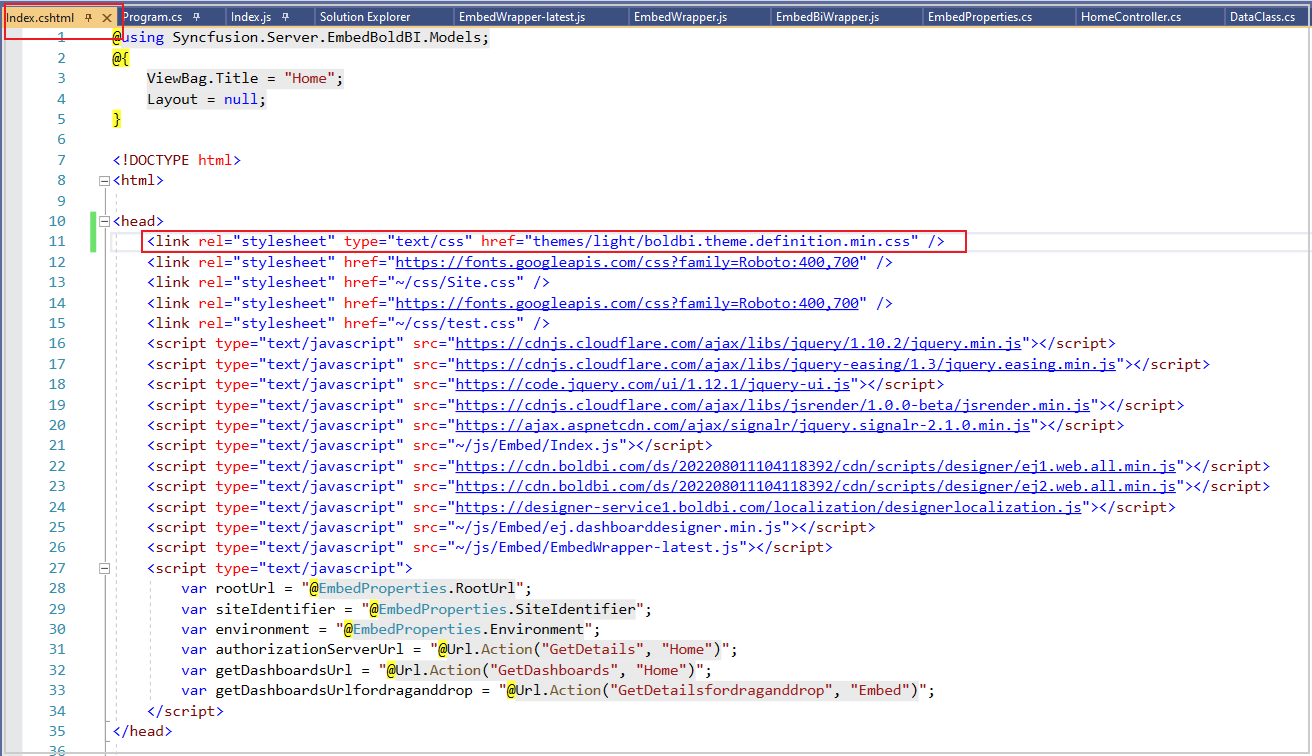Click the pin icon on Program.cs tab

196,18
